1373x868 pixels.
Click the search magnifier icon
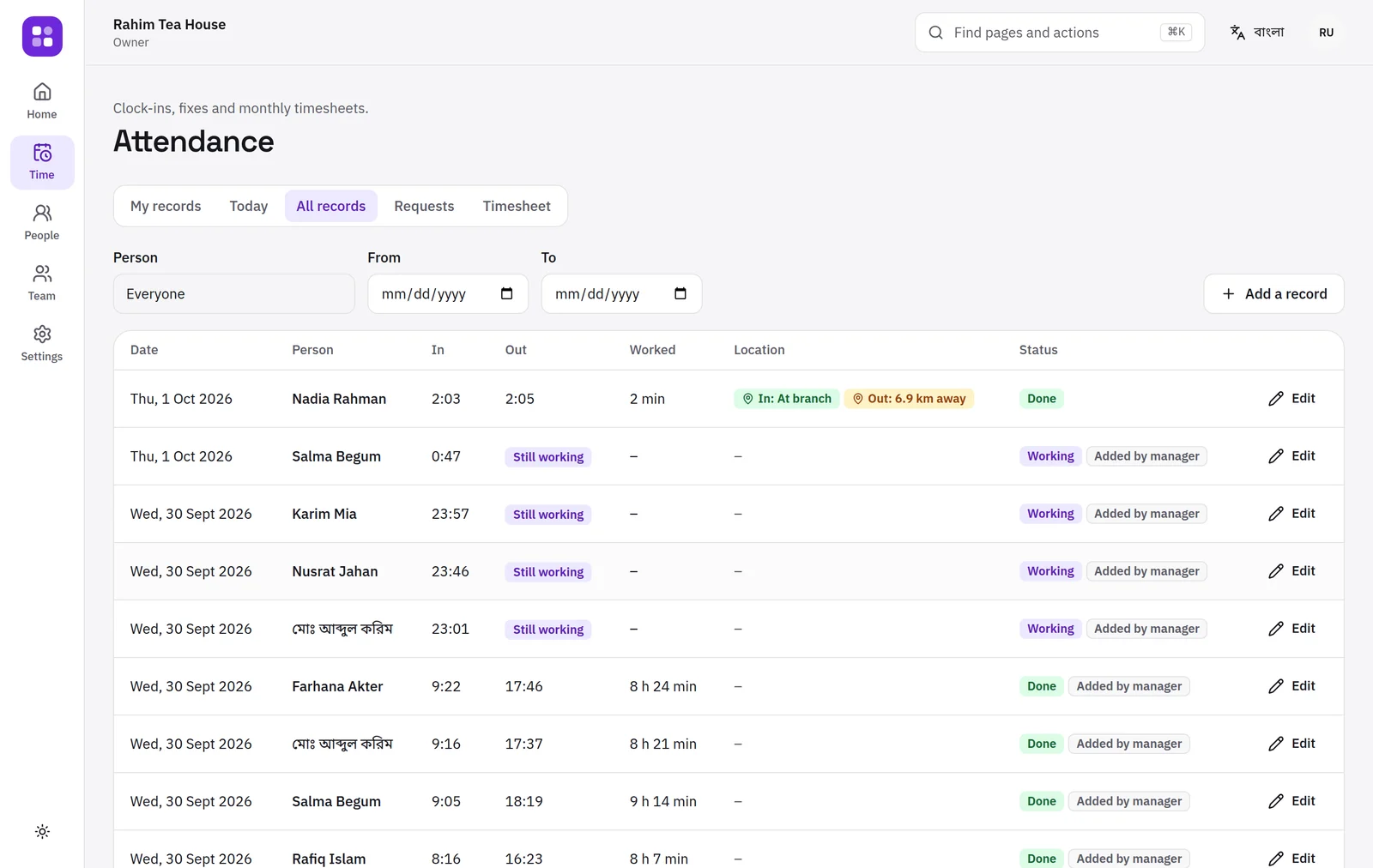click(x=935, y=33)
